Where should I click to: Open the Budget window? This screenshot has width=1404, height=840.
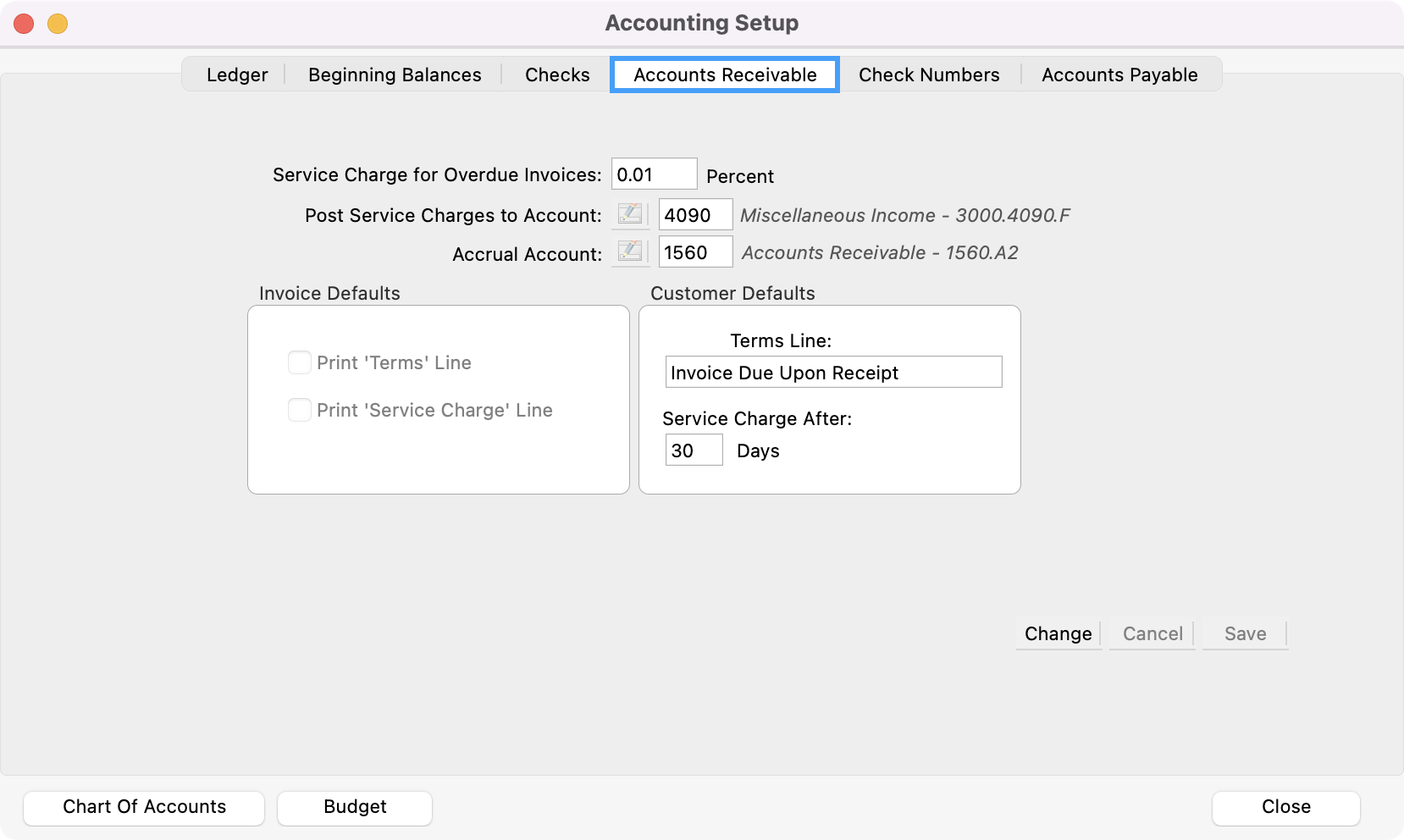tap(355, 807)
